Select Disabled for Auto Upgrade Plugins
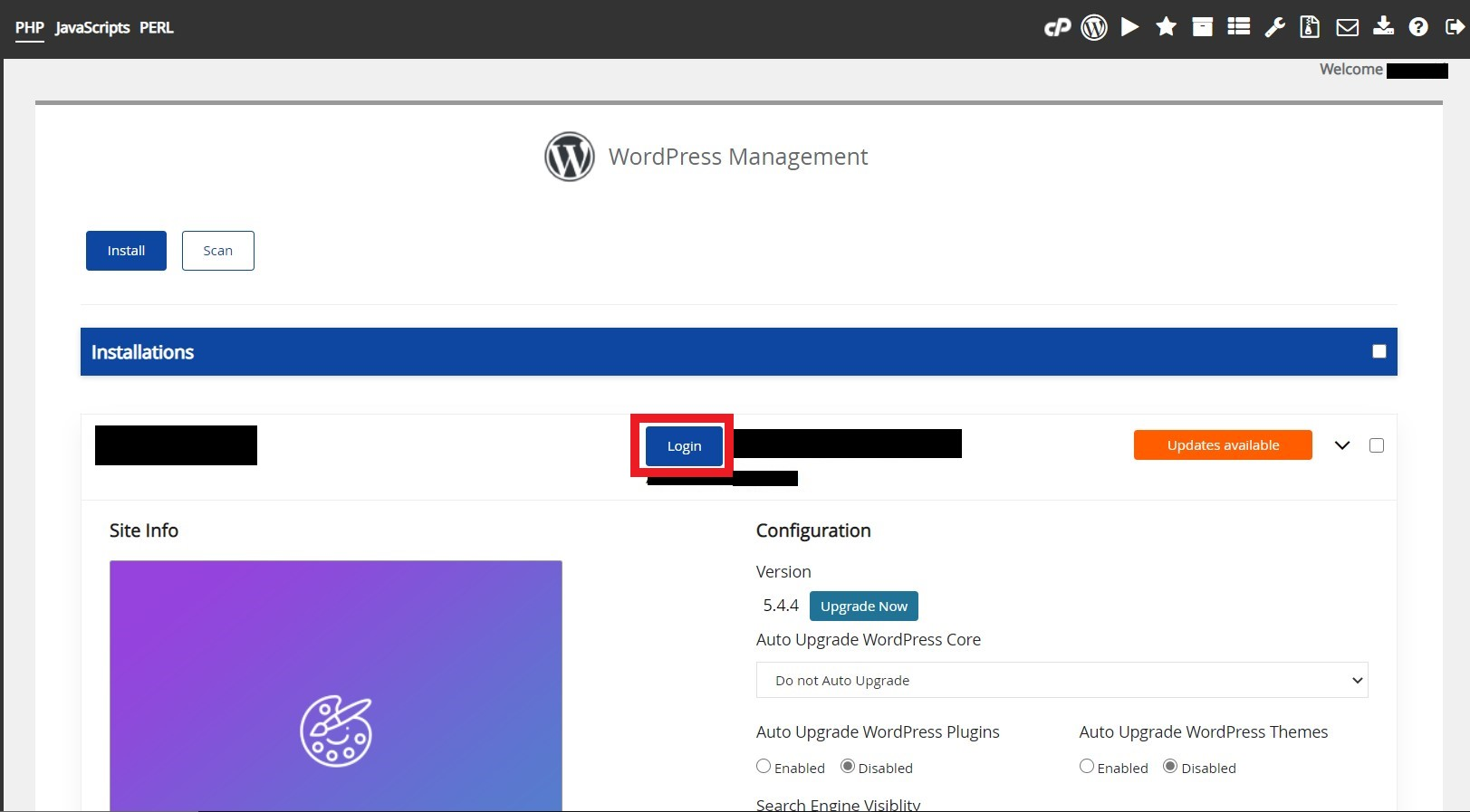 (x=848, y=767)
